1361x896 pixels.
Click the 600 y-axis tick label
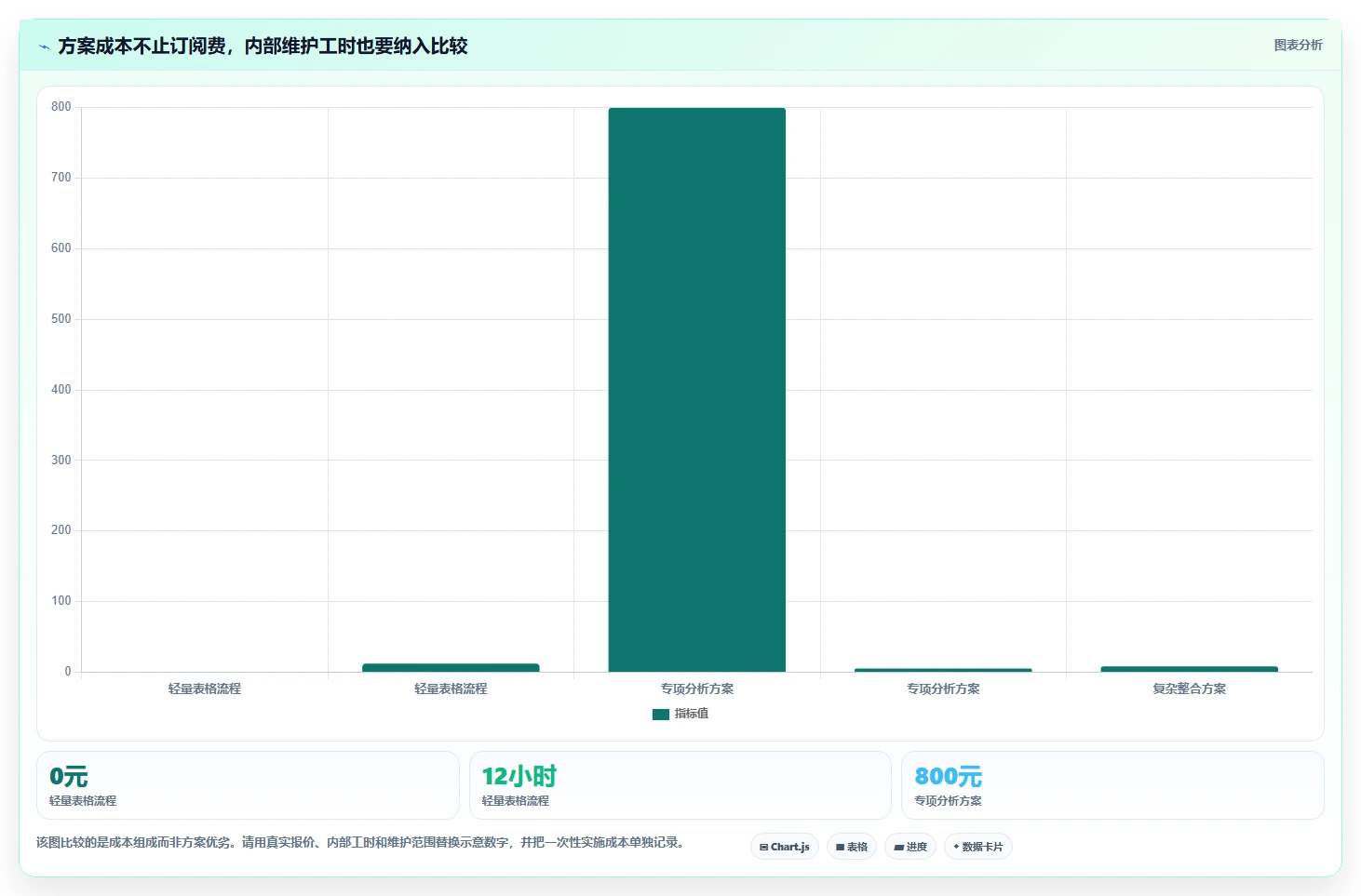[61, 248]
